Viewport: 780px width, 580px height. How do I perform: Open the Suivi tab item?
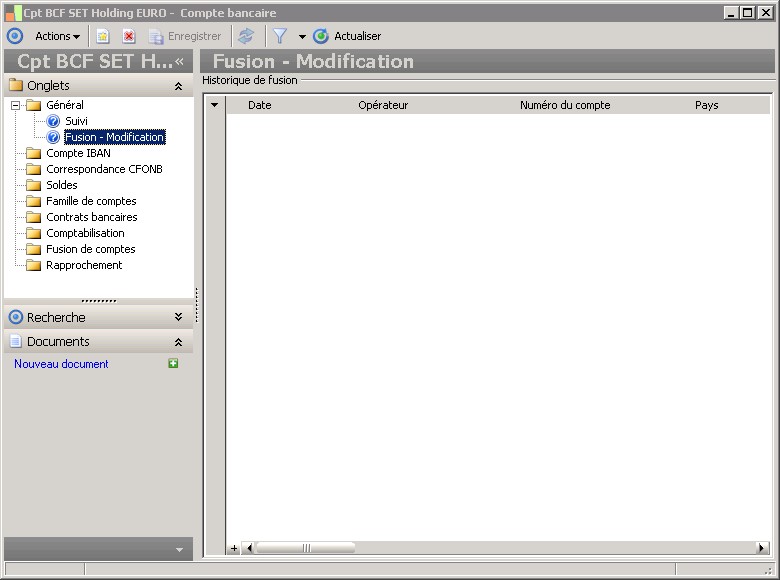tap(76, 121)
